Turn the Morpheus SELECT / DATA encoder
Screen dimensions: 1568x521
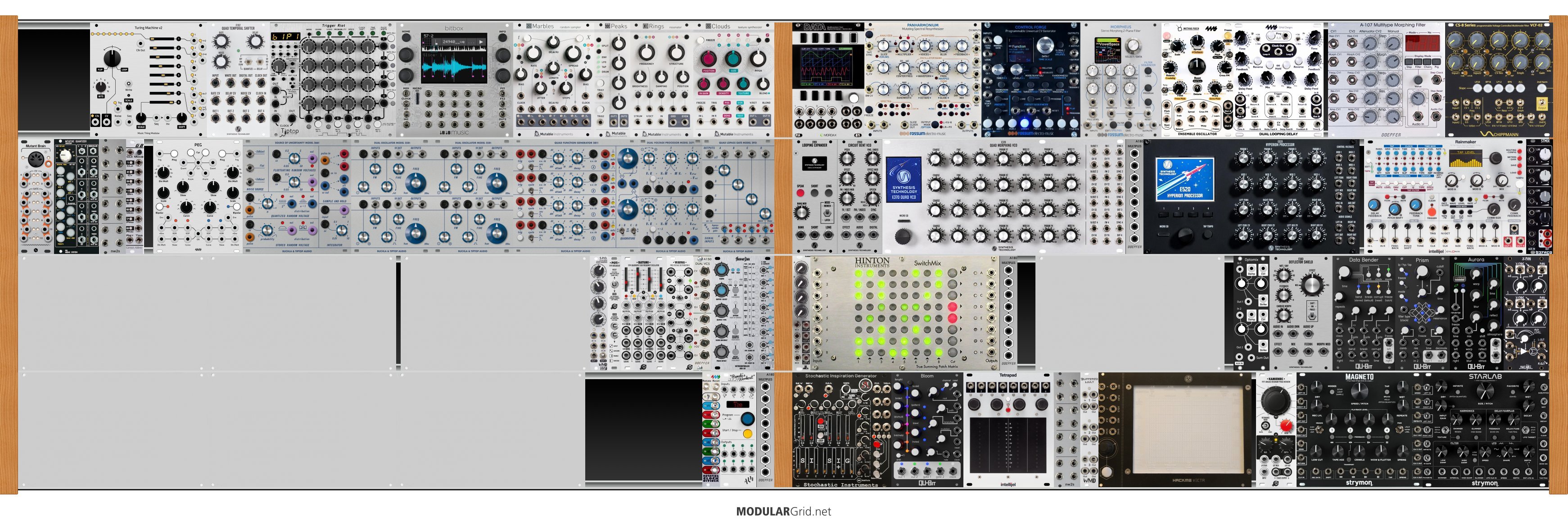tap(1134, 45)
